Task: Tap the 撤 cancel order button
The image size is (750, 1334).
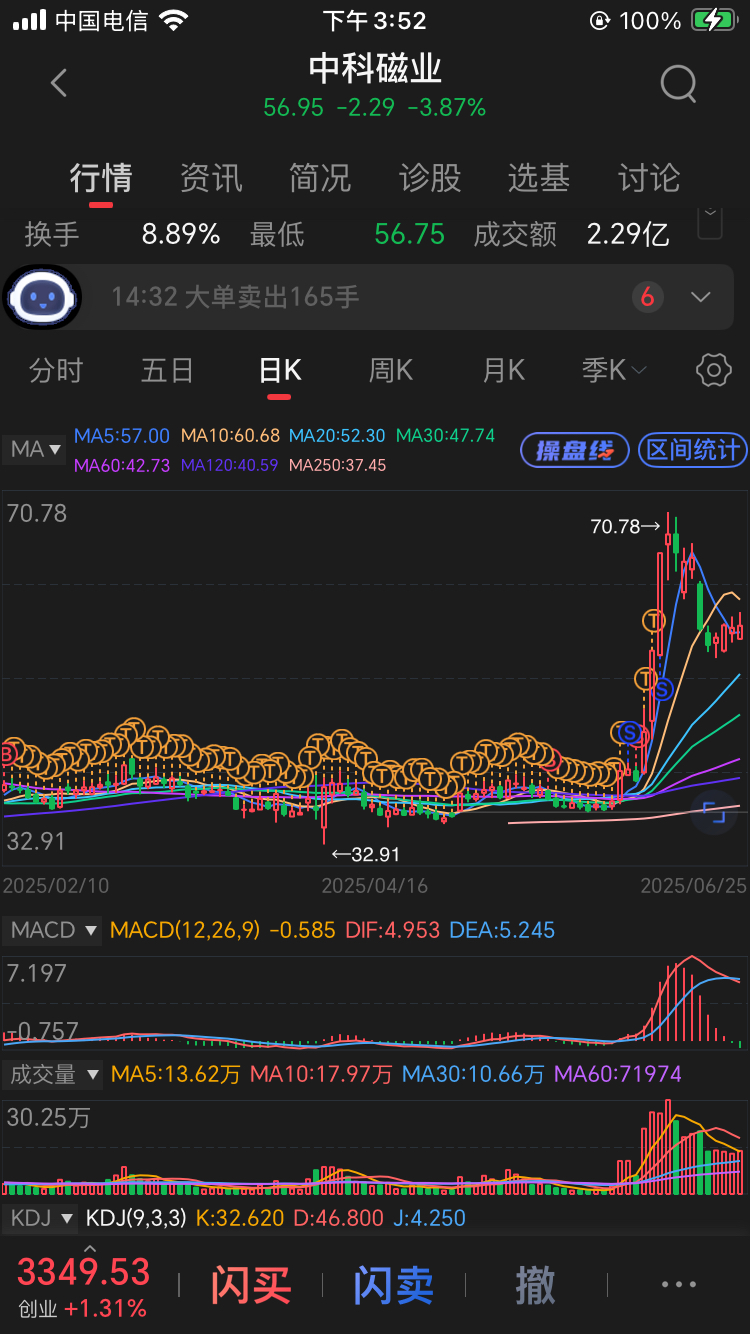Action: pyautogui.click(x=536, y=1285)
